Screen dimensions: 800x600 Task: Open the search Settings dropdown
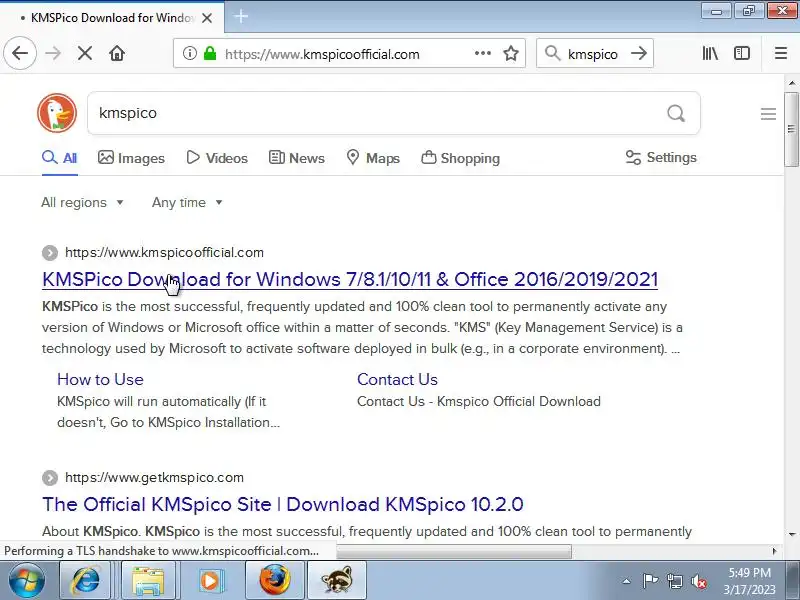pos(661,158)
